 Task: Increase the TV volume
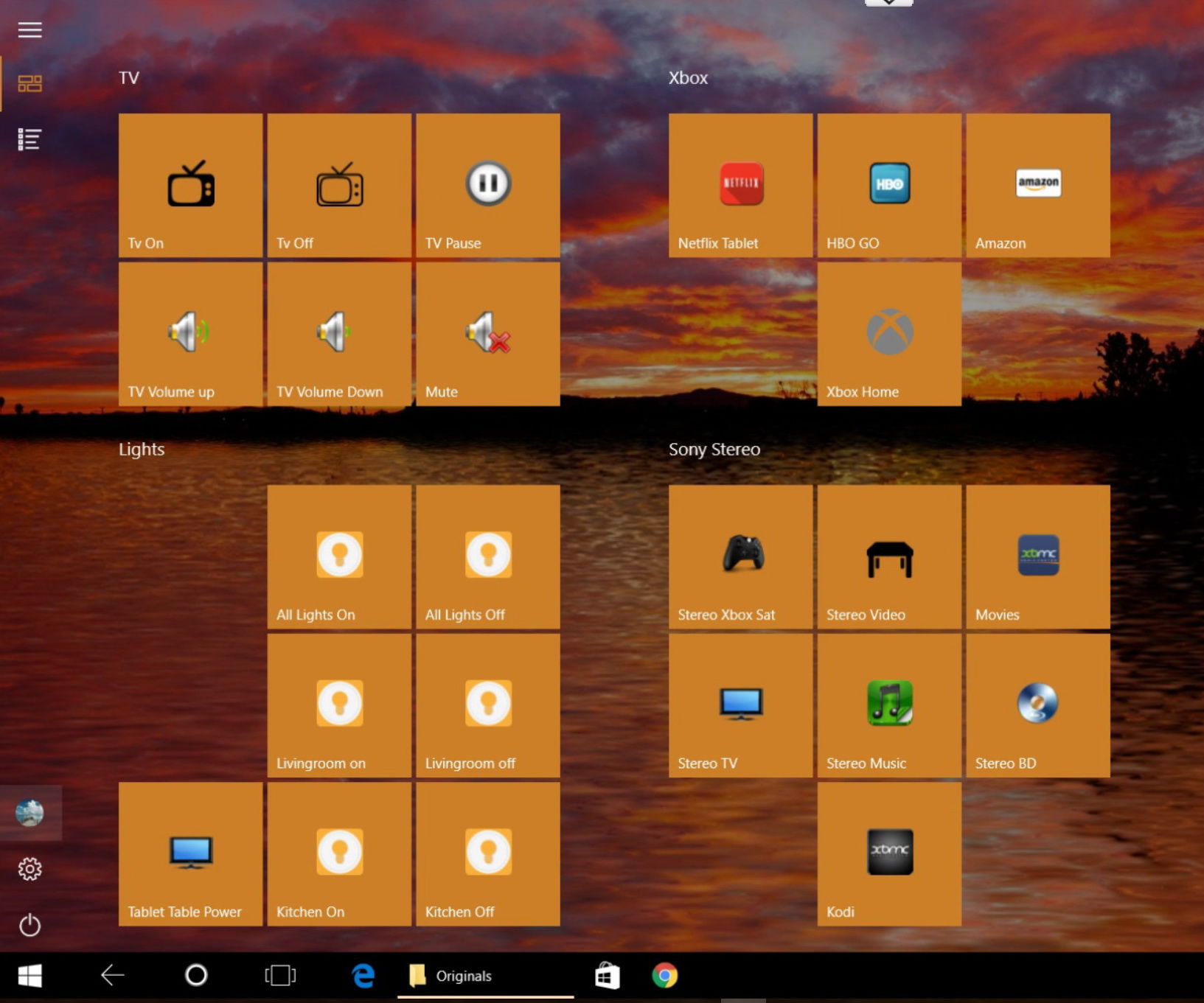pyautogui.click(x=191, y=334)
